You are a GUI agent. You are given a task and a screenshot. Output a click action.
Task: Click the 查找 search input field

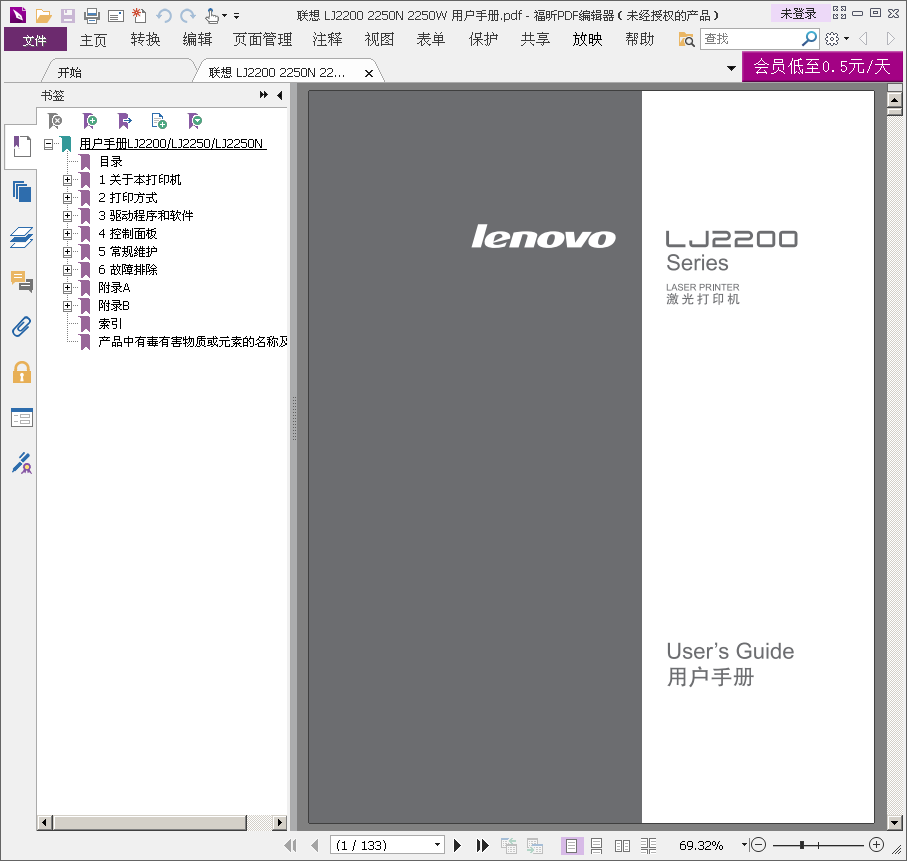751,39
